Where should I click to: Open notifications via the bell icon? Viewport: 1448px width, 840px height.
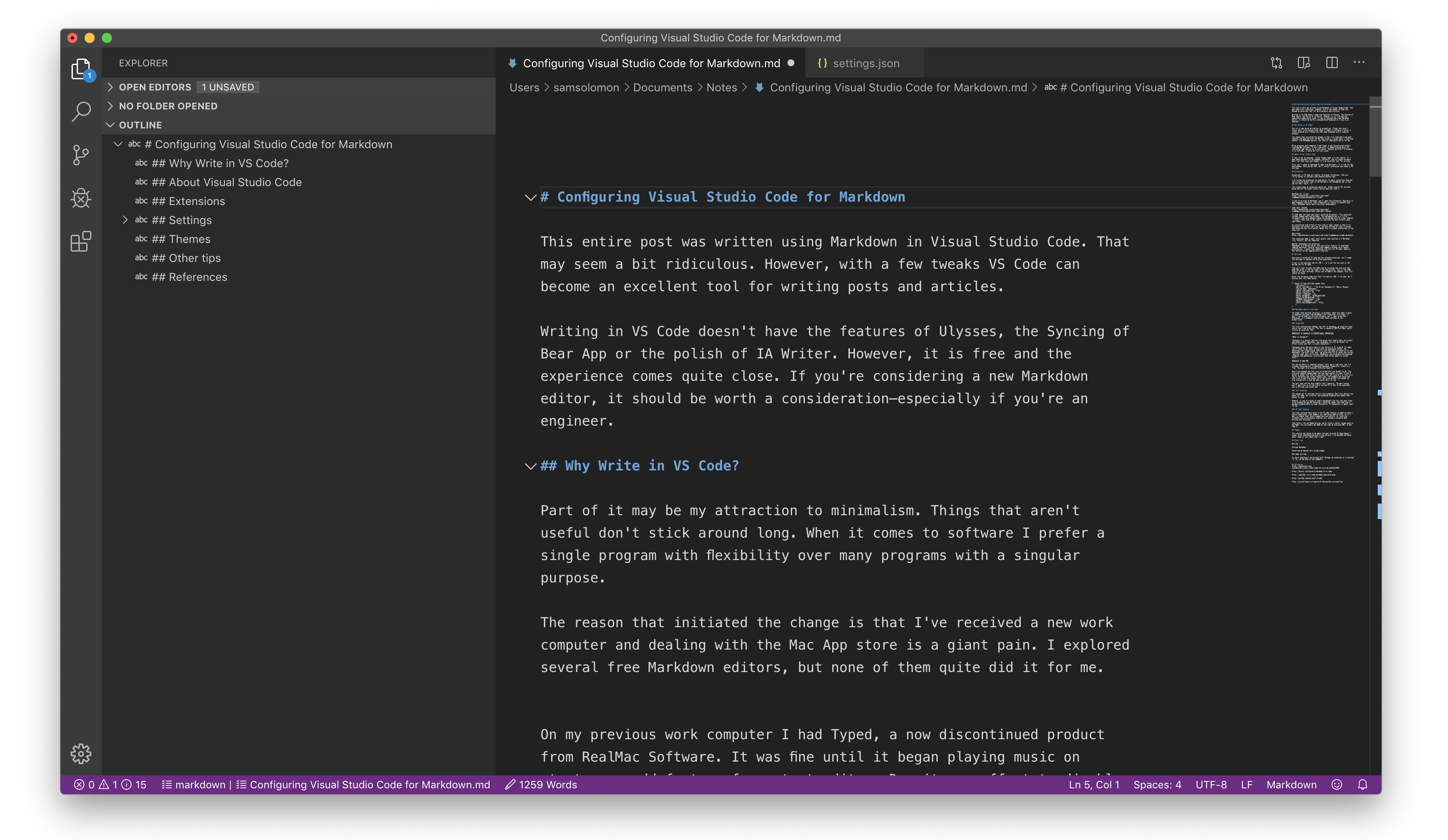coord(1362,784)
